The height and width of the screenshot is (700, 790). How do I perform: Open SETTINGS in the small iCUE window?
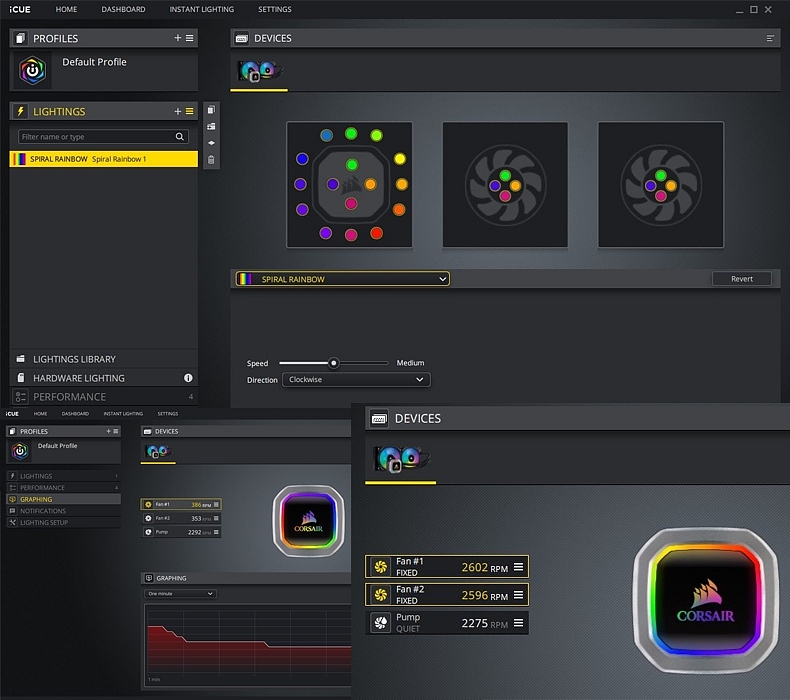click(168, 414)
